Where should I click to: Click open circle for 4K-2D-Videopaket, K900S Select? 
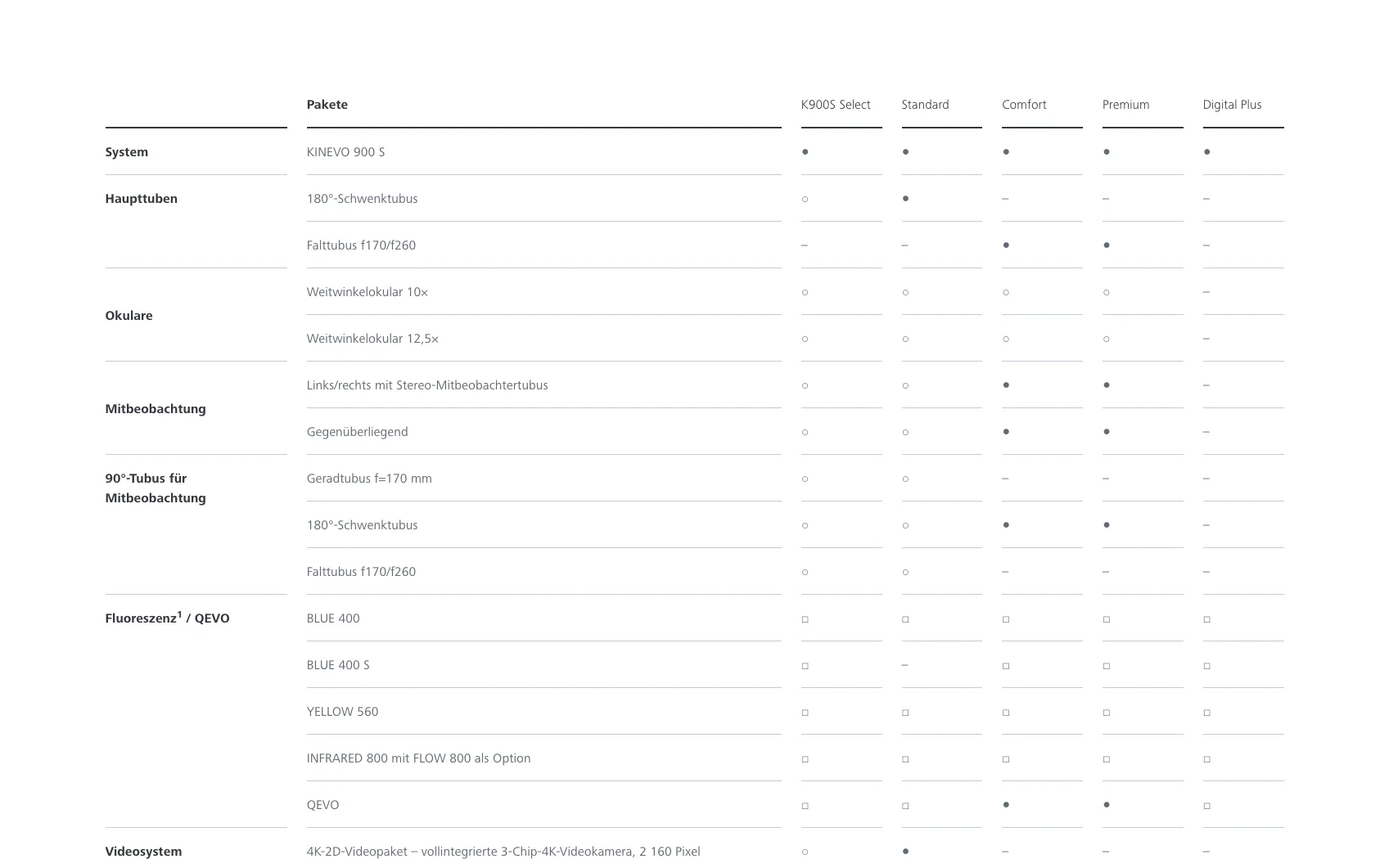[x=805, y=852]
